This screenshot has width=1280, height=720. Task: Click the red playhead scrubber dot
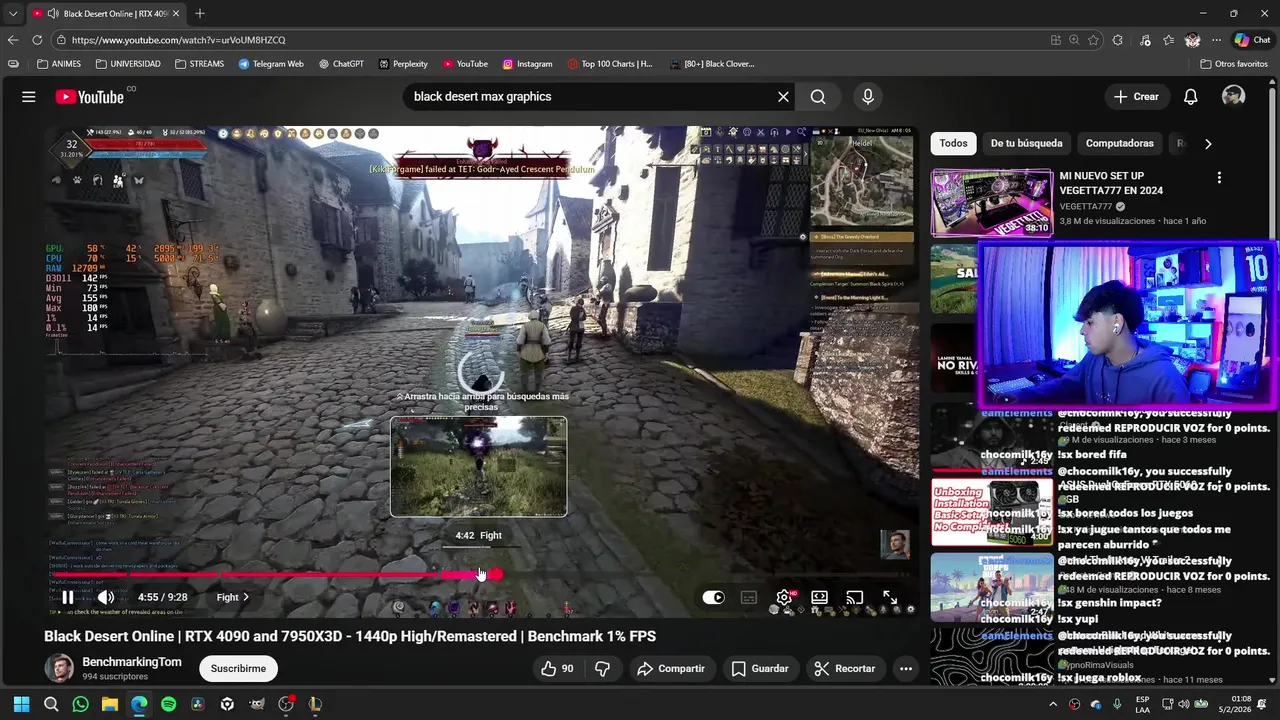tap(496, 574)
